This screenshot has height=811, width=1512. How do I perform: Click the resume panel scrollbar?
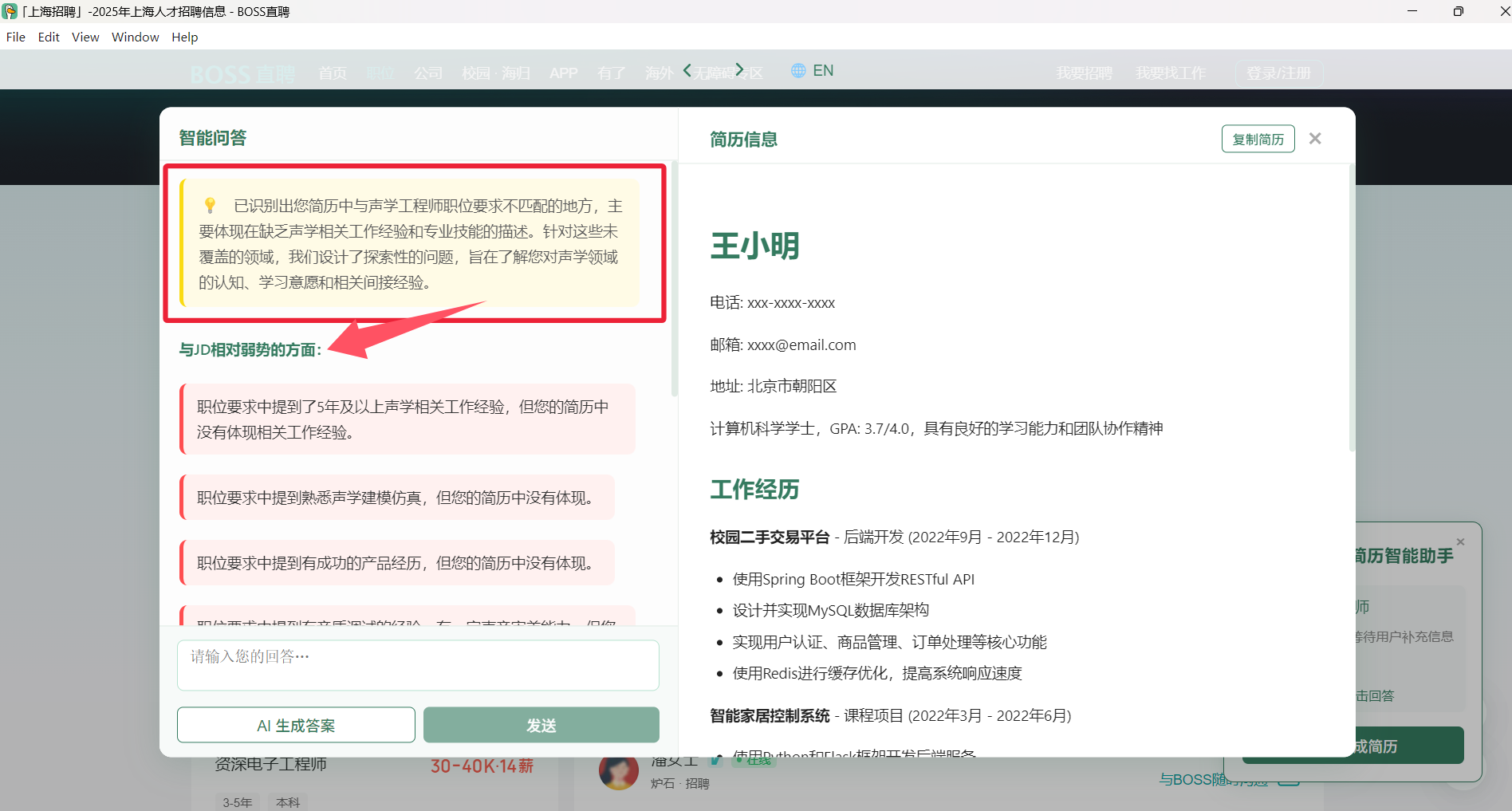tap(1352, 308)
